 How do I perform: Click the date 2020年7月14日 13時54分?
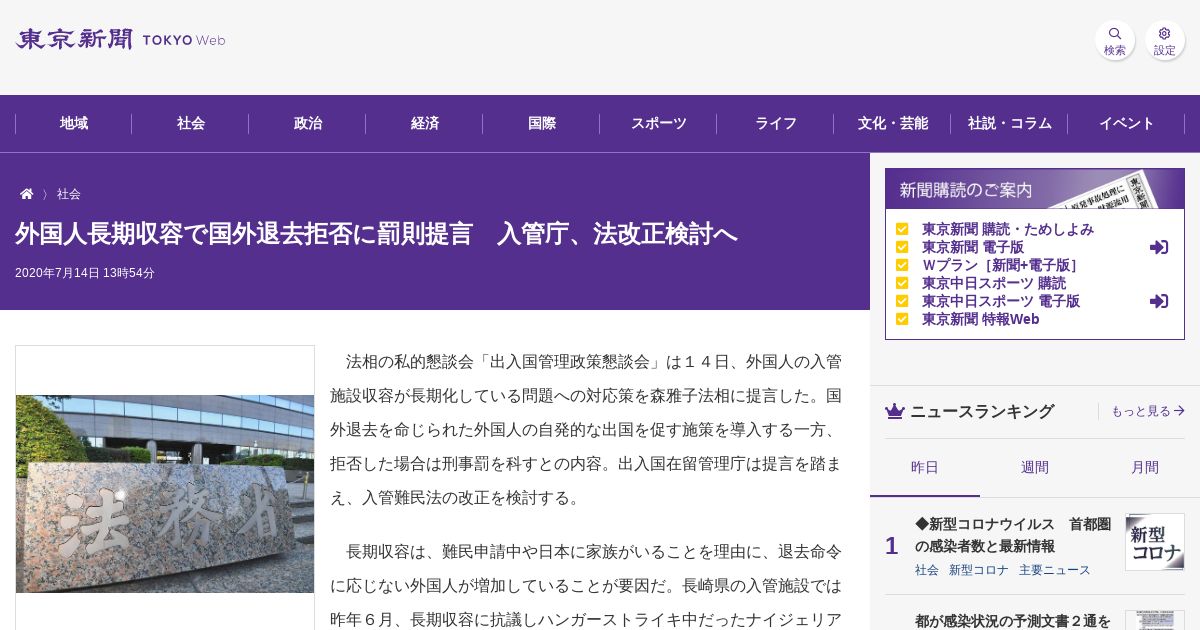85,273
